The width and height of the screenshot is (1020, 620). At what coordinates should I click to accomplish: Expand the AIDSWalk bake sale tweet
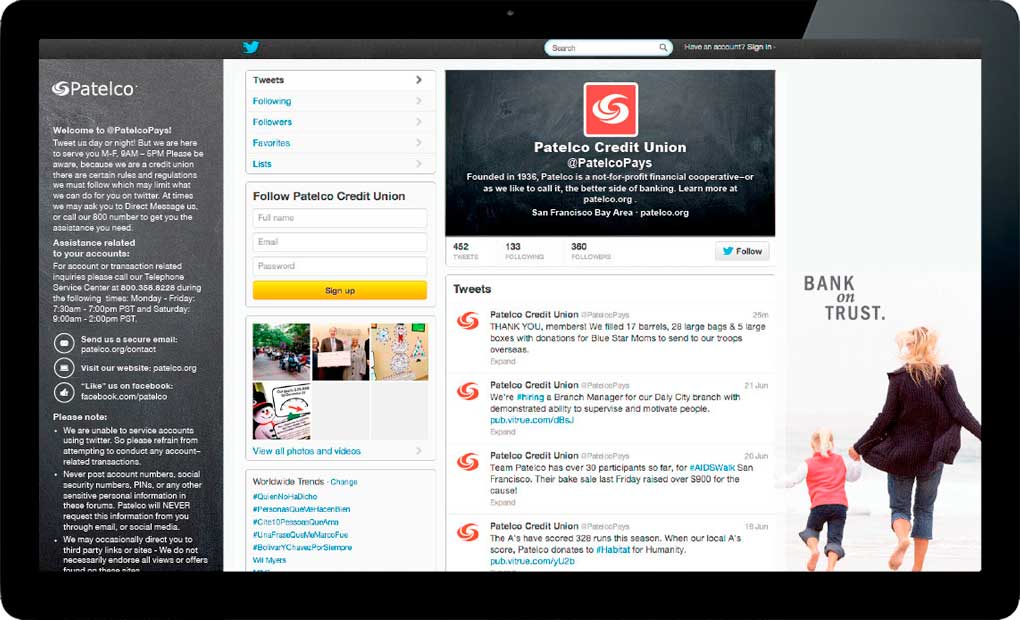[502, 502]
